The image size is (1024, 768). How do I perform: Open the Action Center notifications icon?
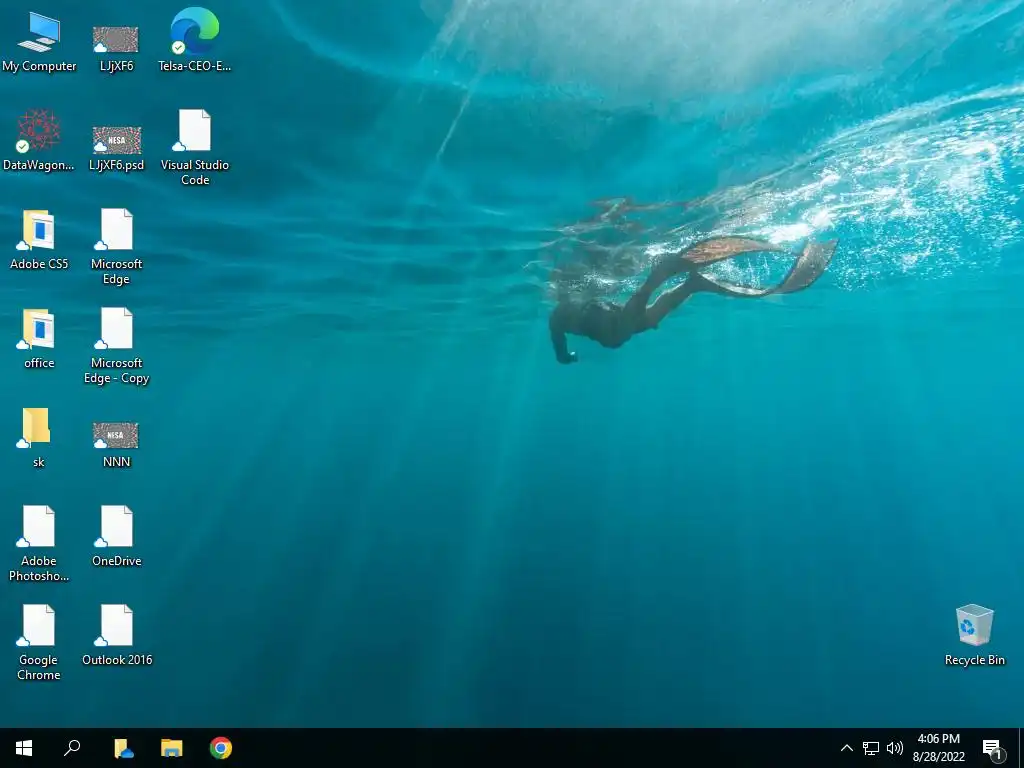pos(993,749)
